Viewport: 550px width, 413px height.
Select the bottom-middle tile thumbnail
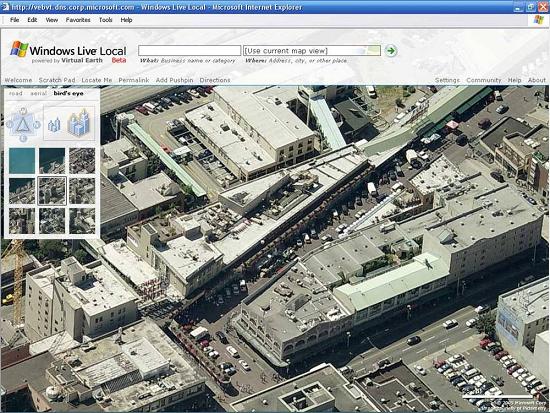click(52, 221)
